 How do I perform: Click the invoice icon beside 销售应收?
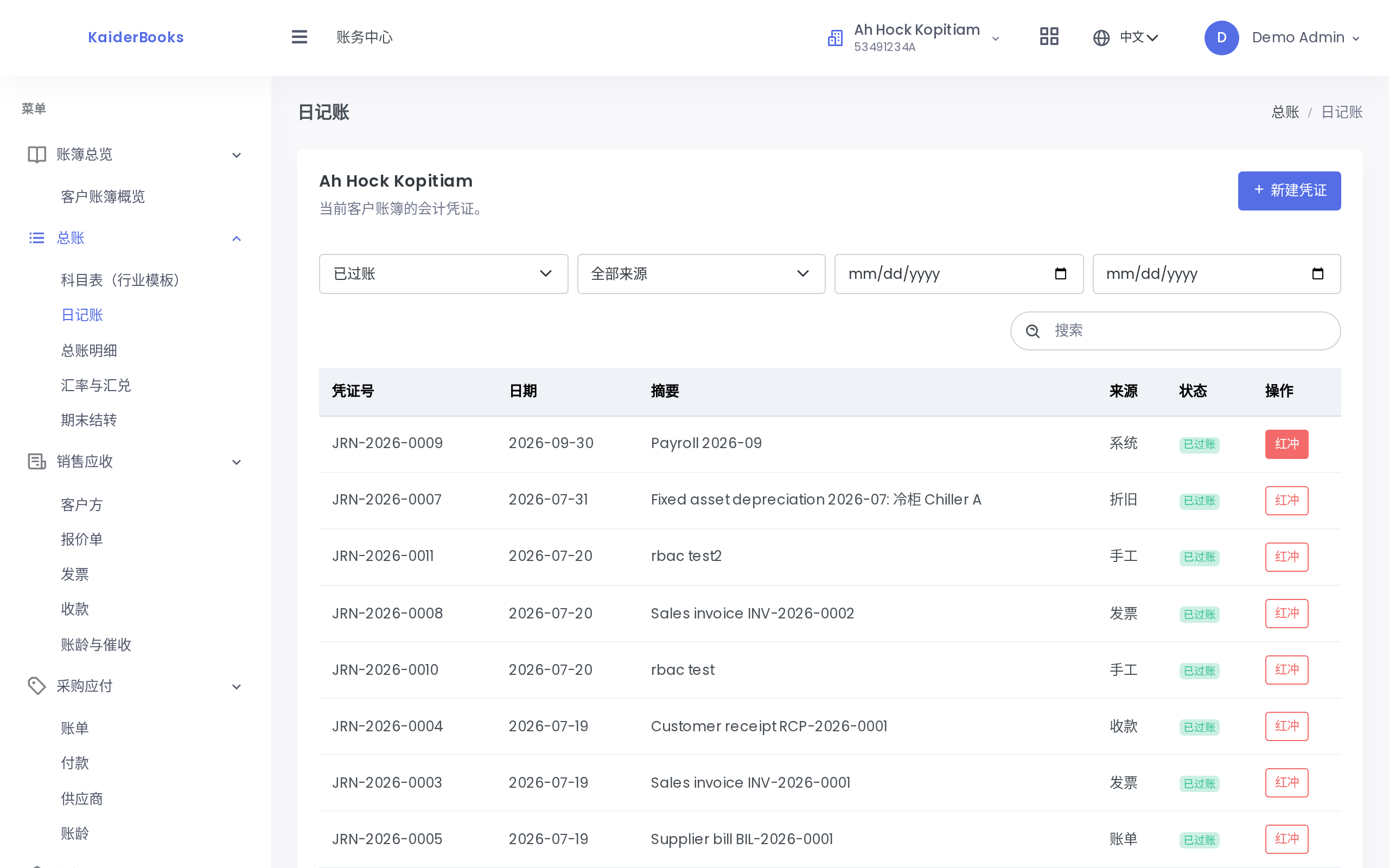click(x=37, y=462)
